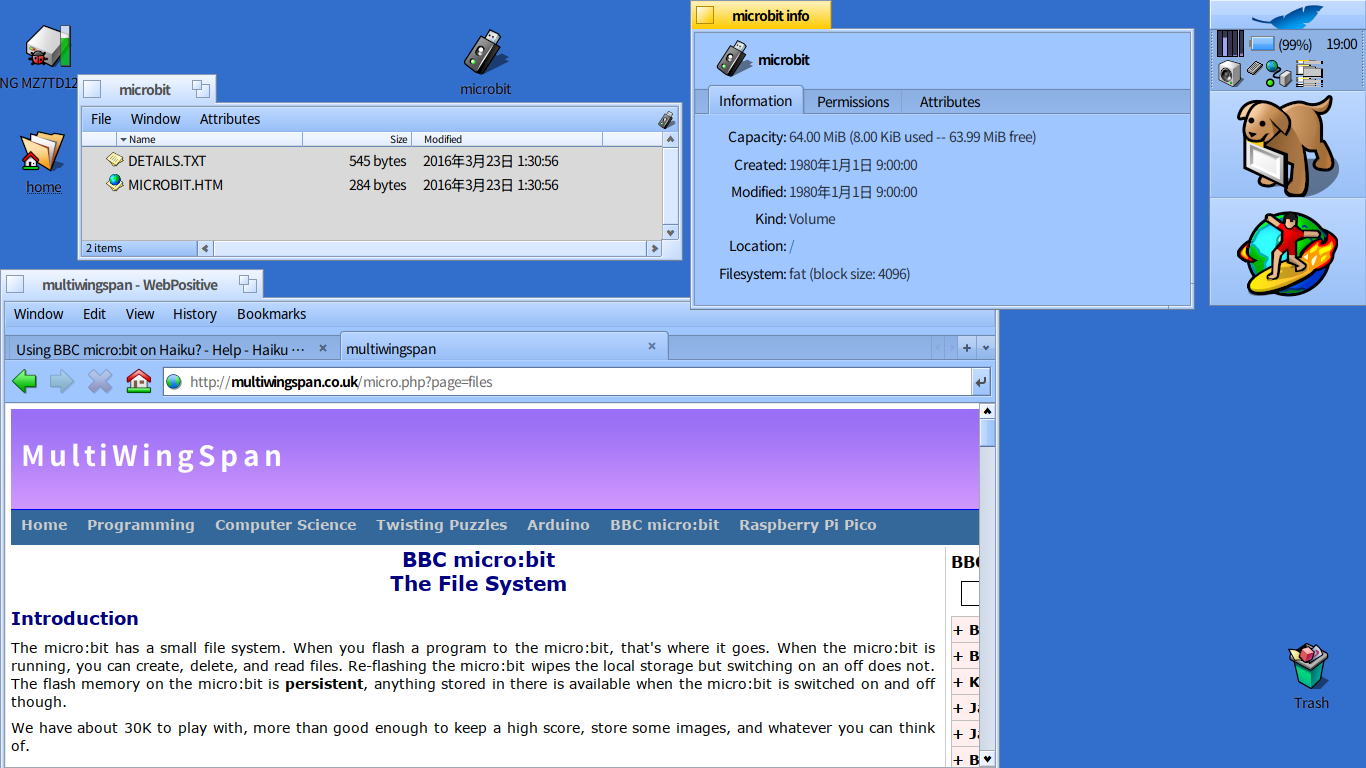Viewport: 1366px width, 768px height.
Task: Open the network status tray icon
Action: 1277,73
